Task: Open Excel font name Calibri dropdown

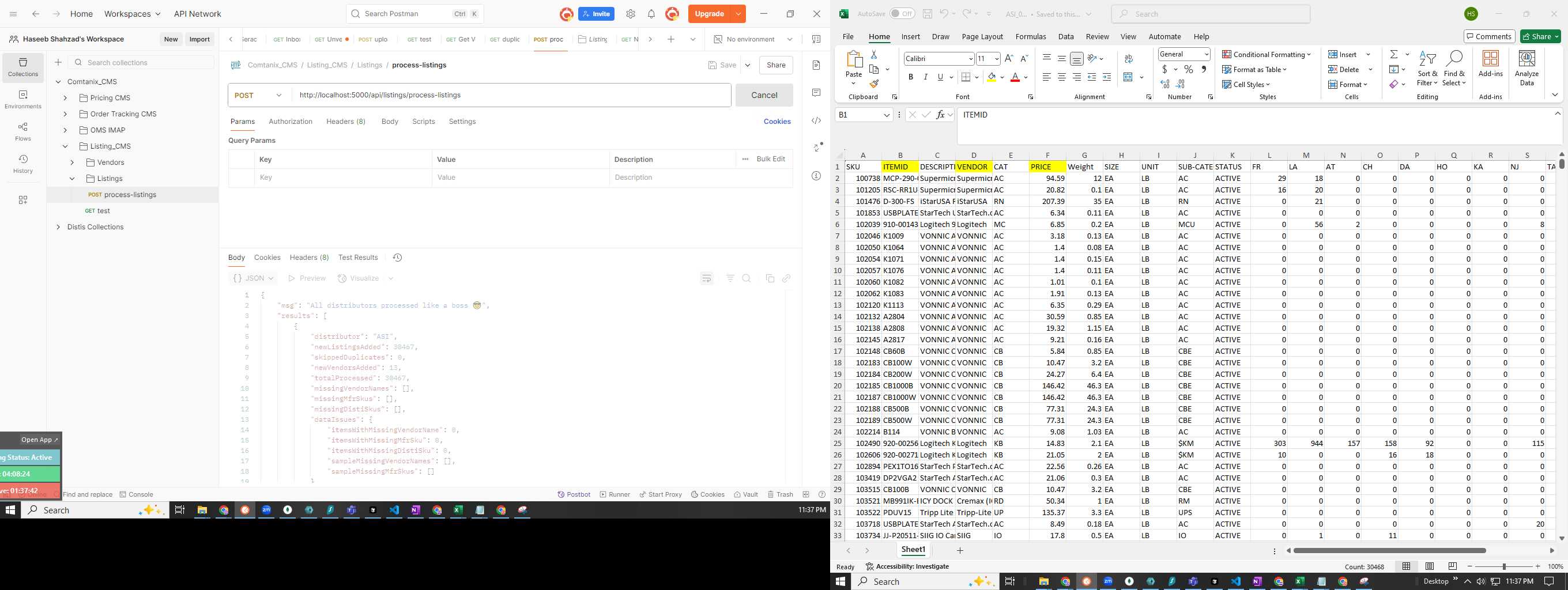Action: click(970, 59)
